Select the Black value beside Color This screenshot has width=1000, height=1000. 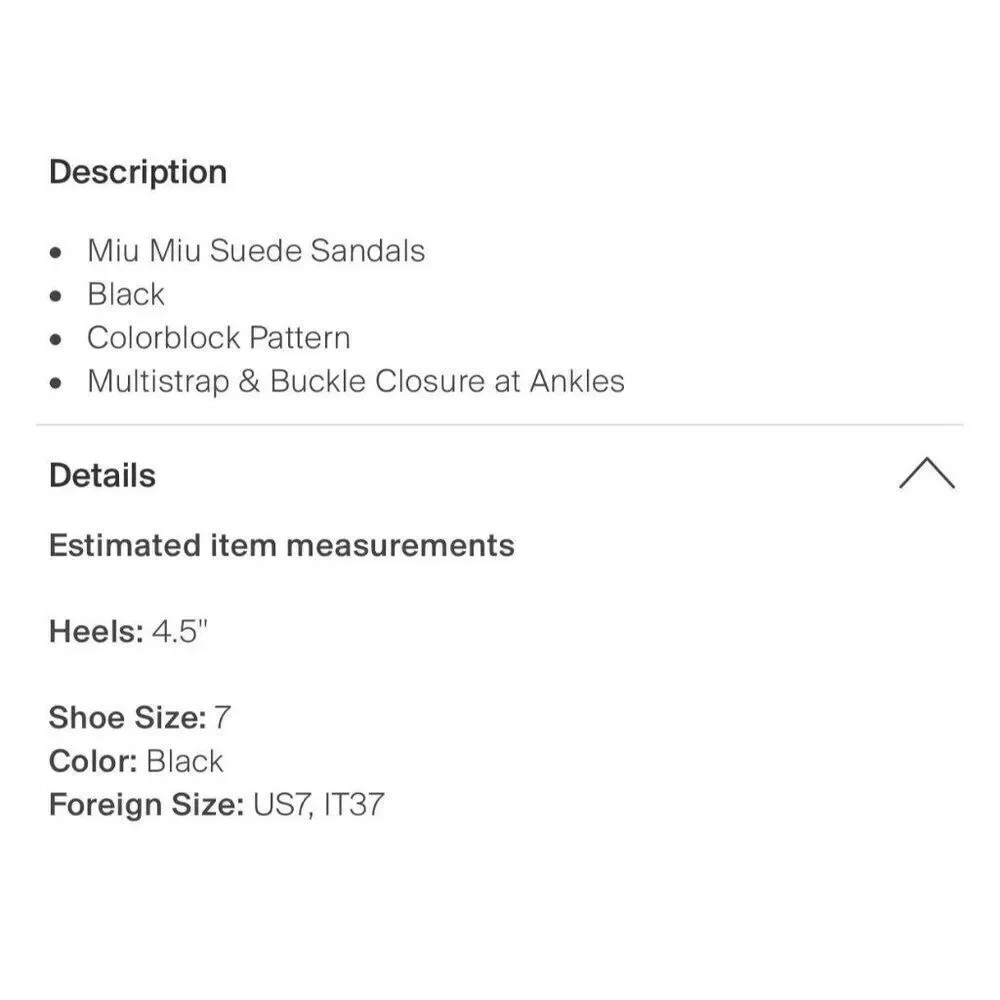tap(185, 761)
